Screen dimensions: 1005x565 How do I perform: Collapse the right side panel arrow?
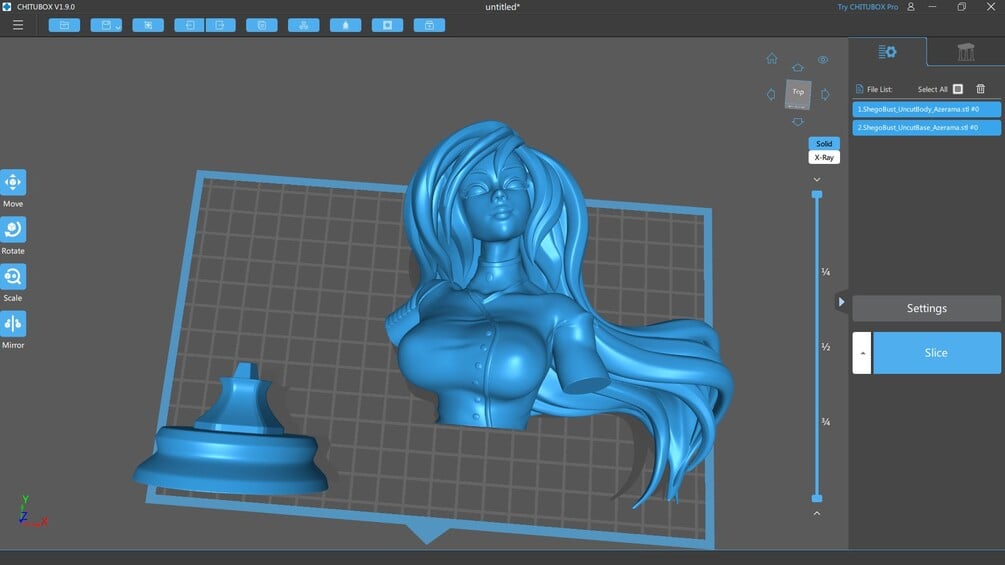click(842, 302)
